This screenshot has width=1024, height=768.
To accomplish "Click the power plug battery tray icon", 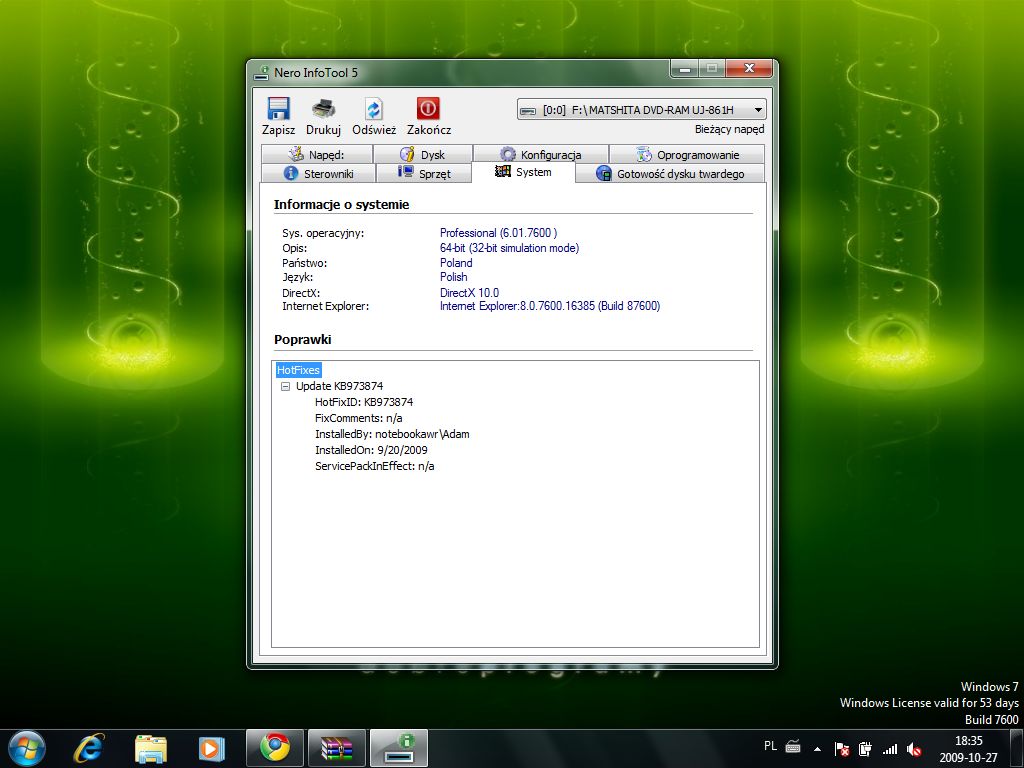I will tap(865, 749).
